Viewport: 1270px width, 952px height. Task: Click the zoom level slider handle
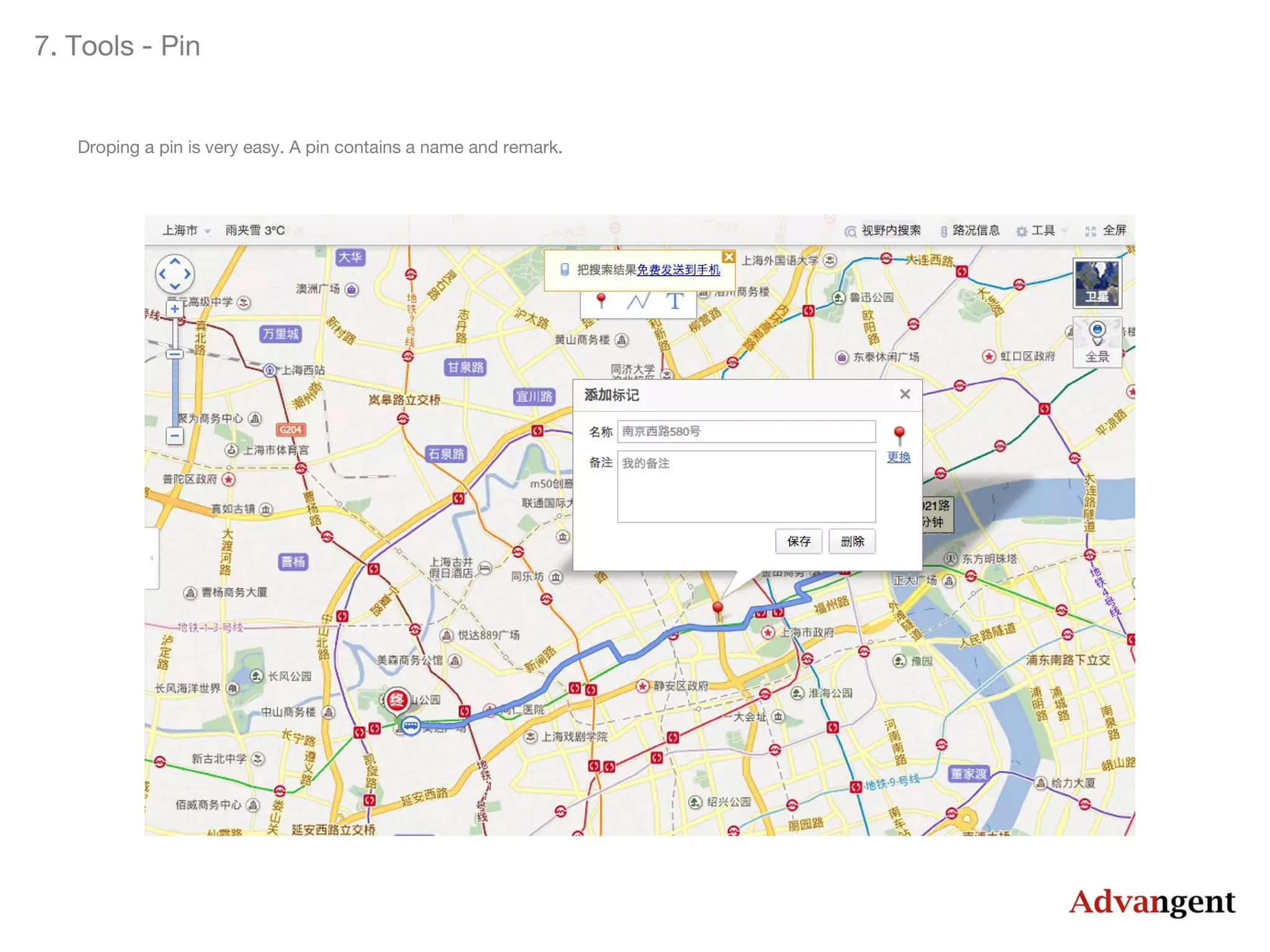pyautogui.click(x=175, y=355)
